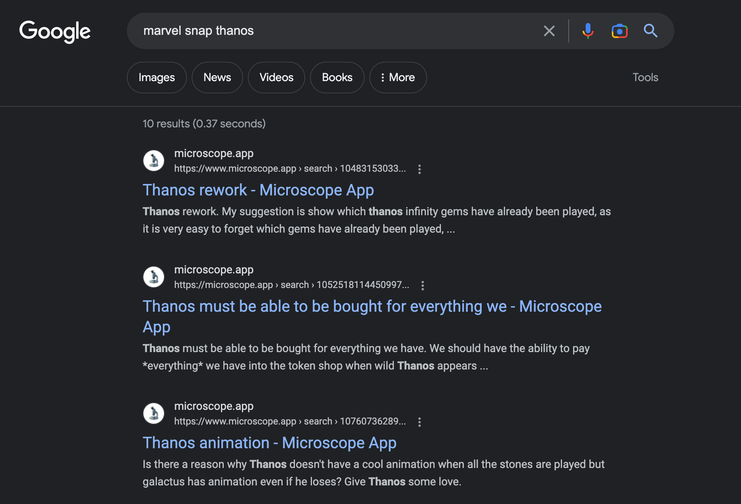Click microscope favicon beside Thanos animation result

[154, 414]
